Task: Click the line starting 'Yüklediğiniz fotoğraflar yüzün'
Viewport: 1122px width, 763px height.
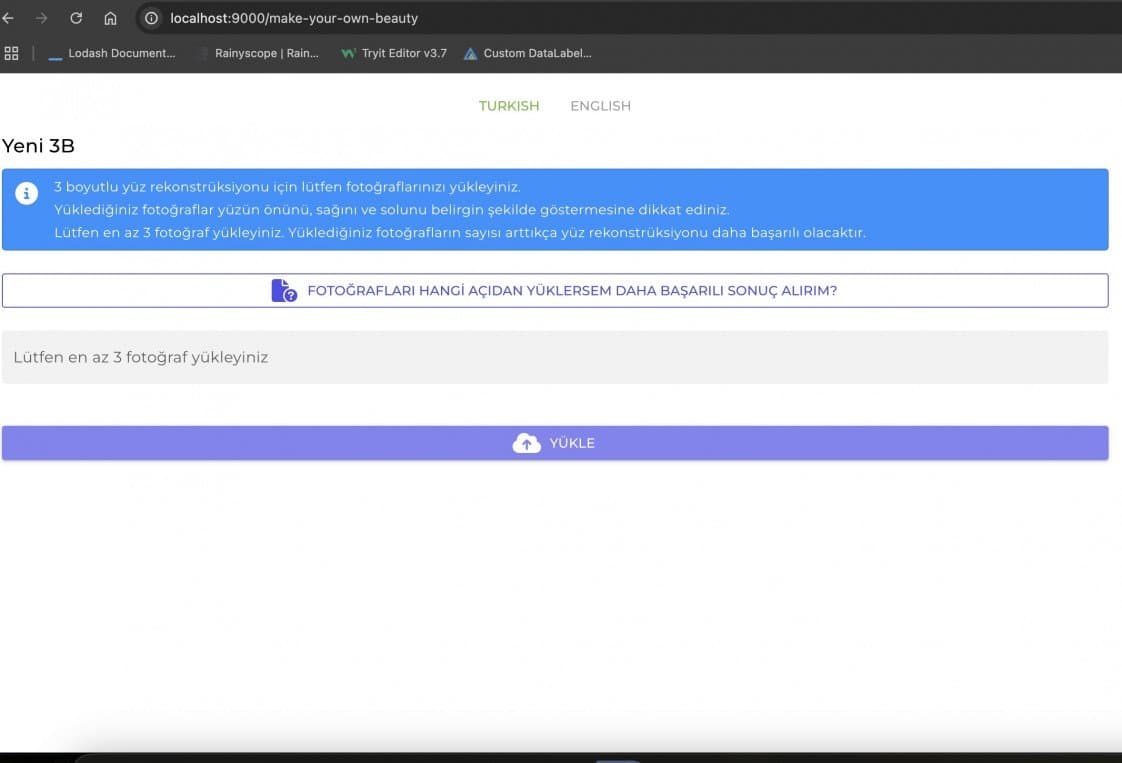Action: click(x=391, y=210)
